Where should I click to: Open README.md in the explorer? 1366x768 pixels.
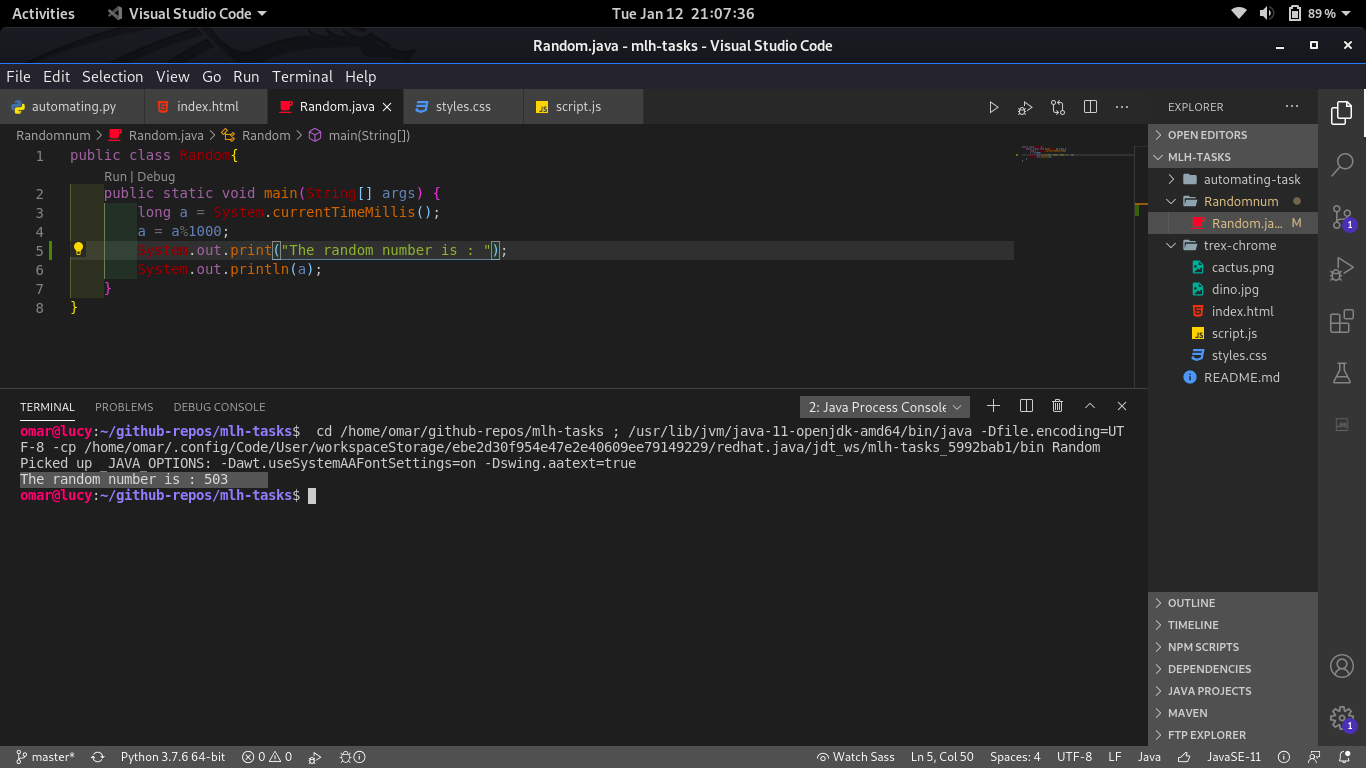coord(1241,377)
